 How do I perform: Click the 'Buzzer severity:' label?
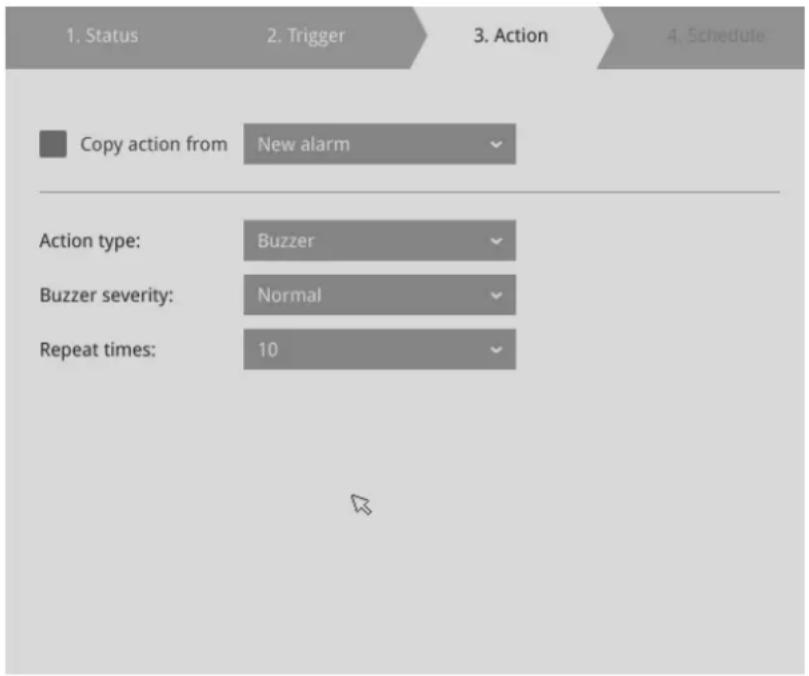click(107, 295)
